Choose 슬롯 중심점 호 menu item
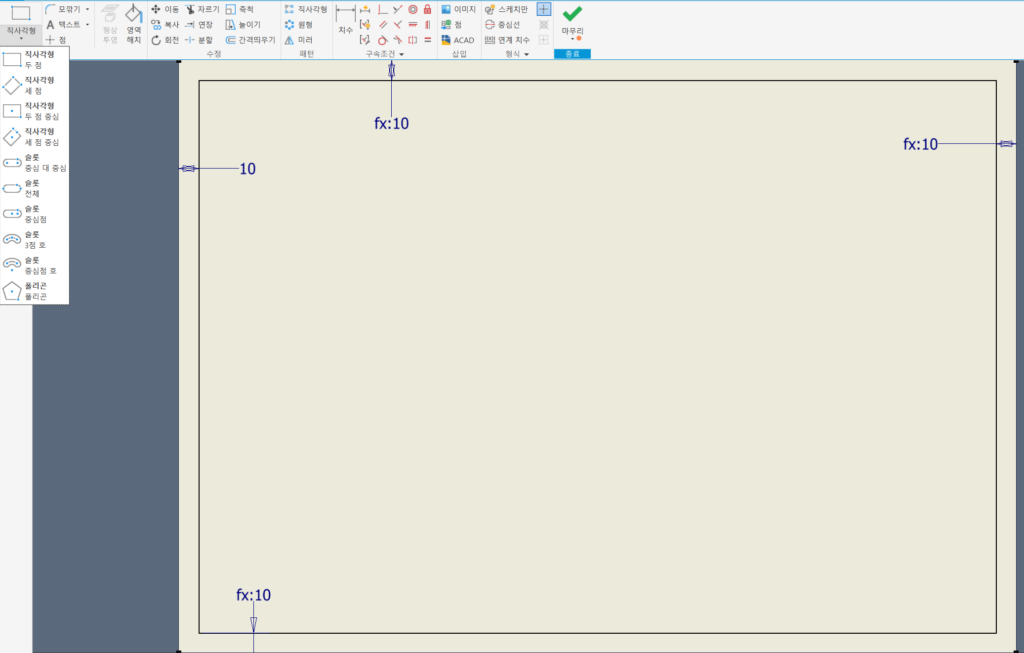The image size is (1024, 653). click(x=35, y=265)
